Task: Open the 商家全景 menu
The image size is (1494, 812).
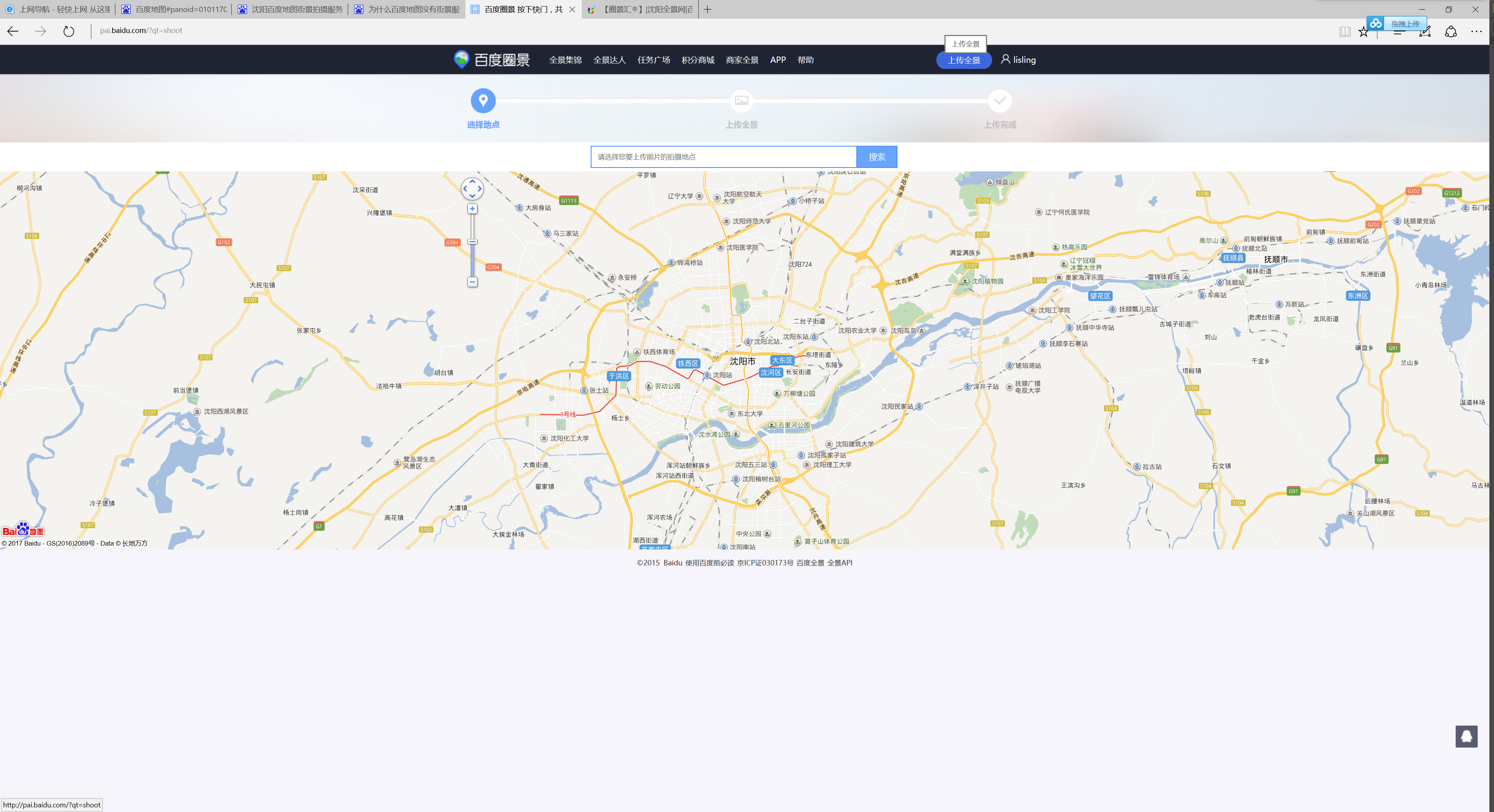Action: pyautogui.click(x=742, y=60)
